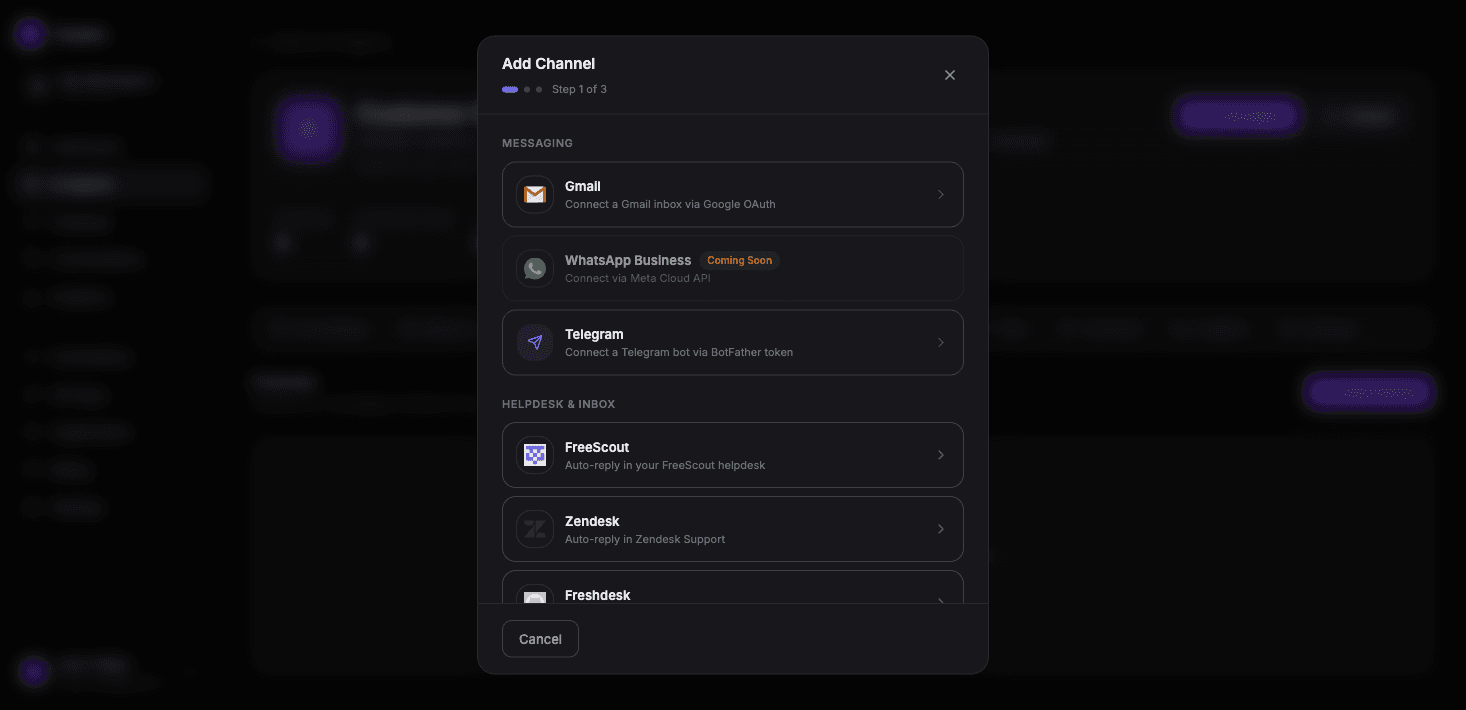Click the MESSAGING section header

[x=537, y=143]
